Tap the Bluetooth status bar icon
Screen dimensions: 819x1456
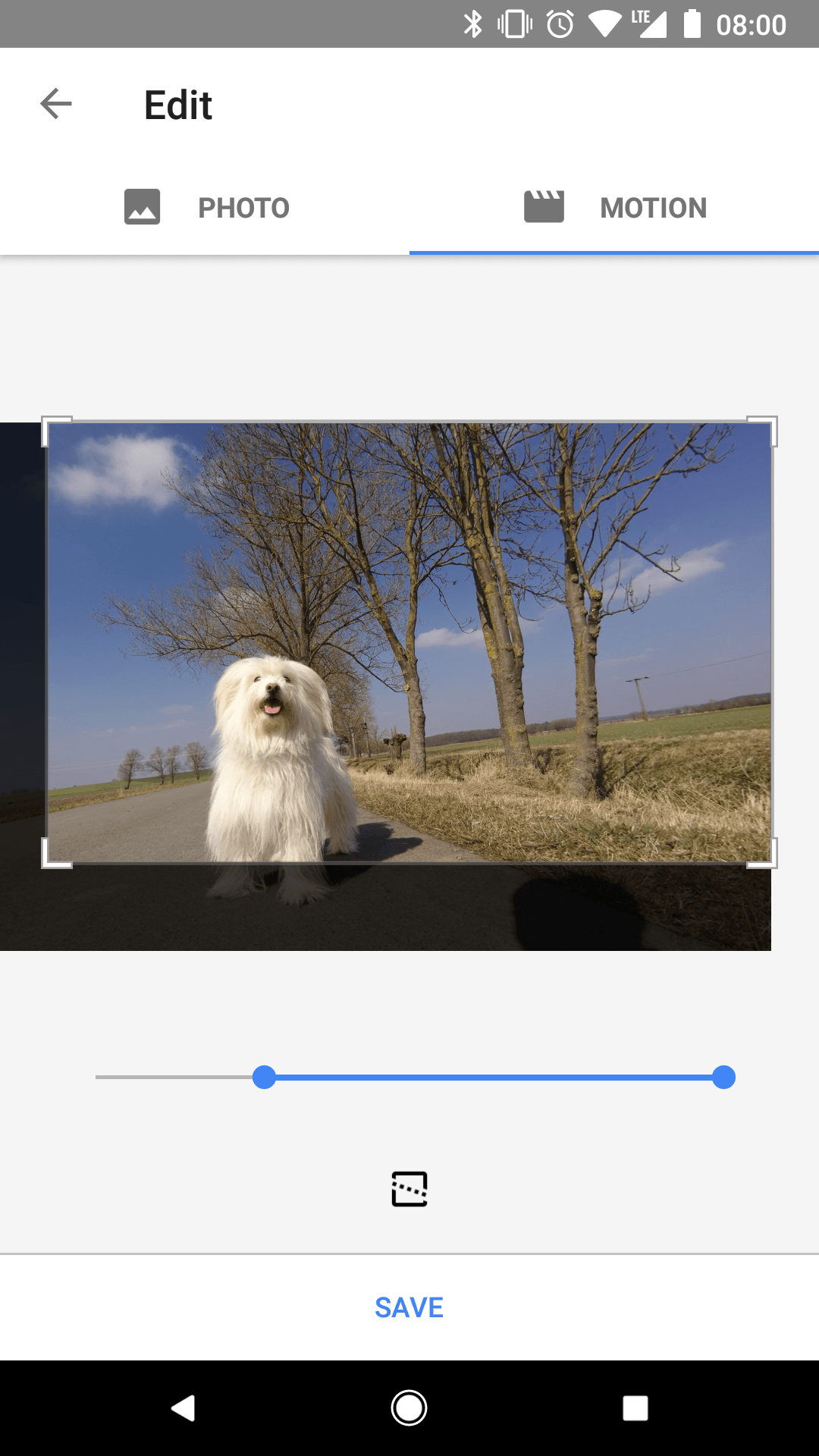(473, 24)
